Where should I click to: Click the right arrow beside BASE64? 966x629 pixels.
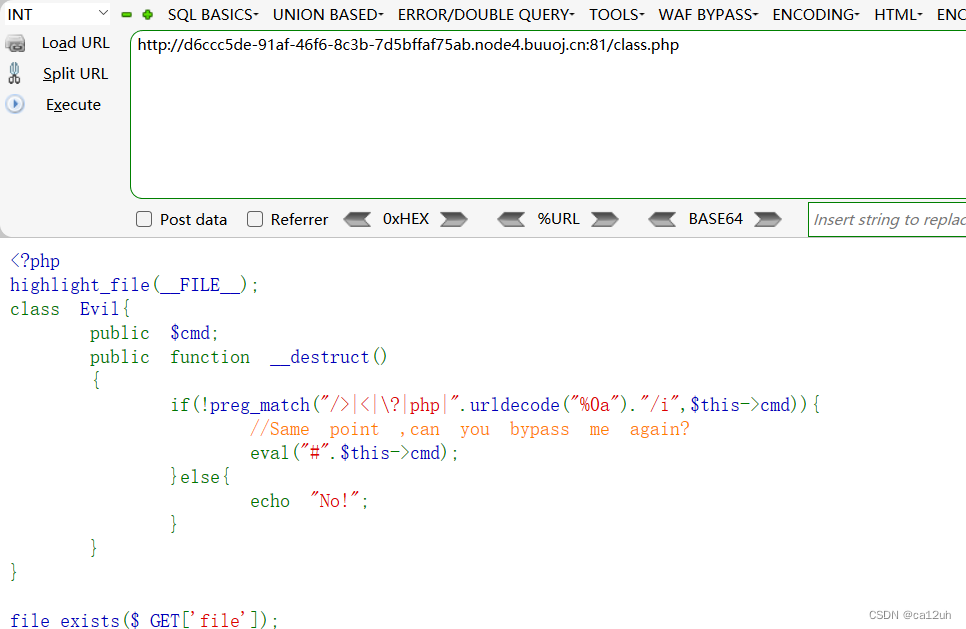pyautogui.click(x=768, y=219)
